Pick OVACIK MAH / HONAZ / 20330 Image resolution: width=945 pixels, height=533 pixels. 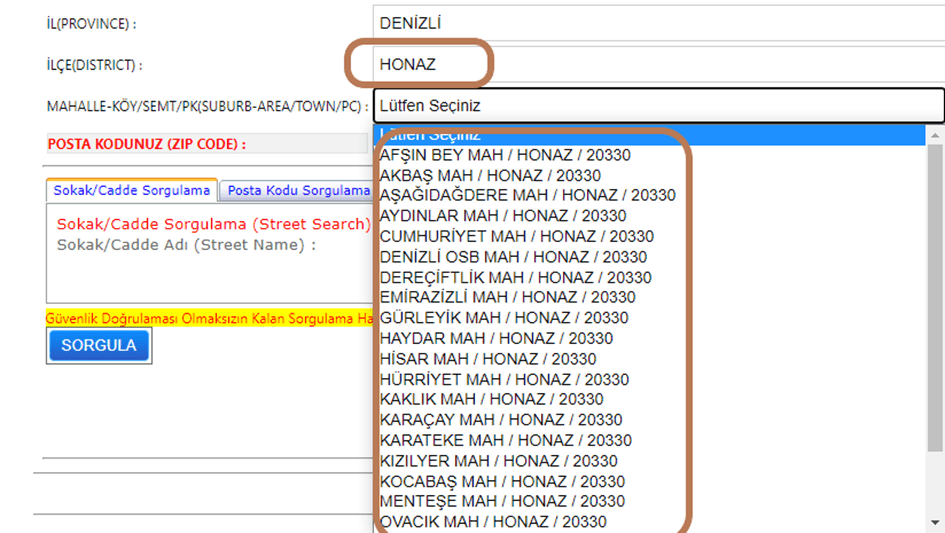click(493, 521)
